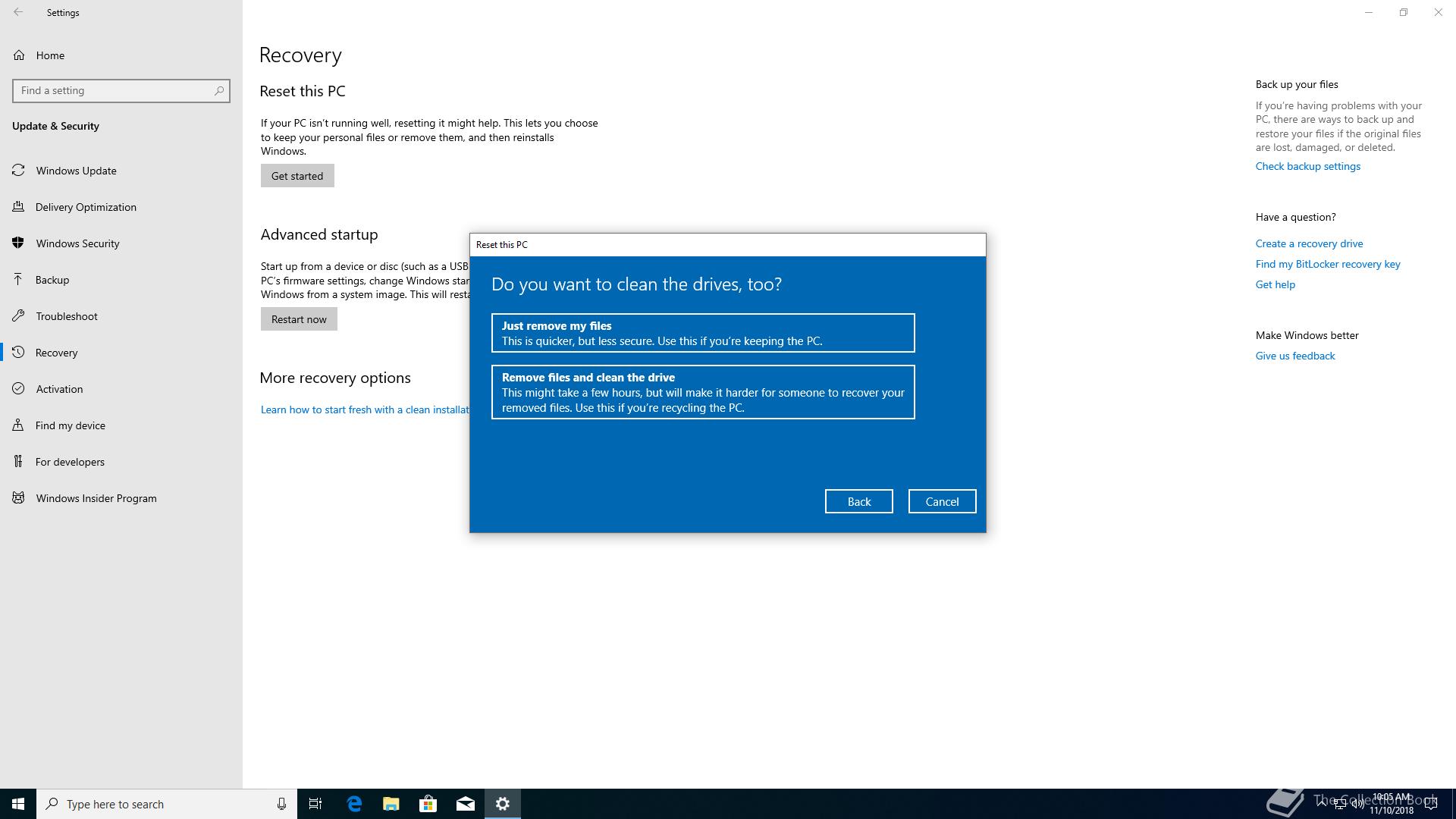The image size is (1456, 819).
Task: Select Windows Insider Program in the sidebar
Action: 121,498
